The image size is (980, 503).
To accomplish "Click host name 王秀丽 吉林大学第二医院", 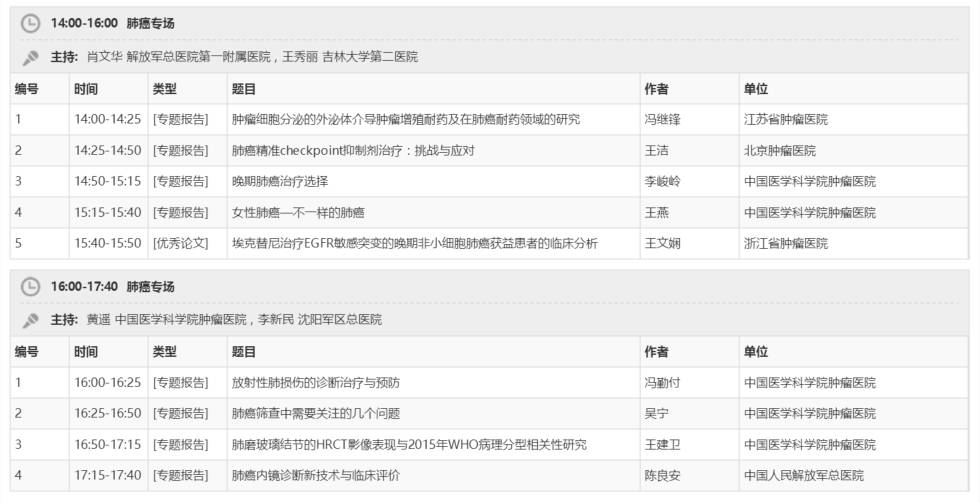I will (x=350, y=57).
